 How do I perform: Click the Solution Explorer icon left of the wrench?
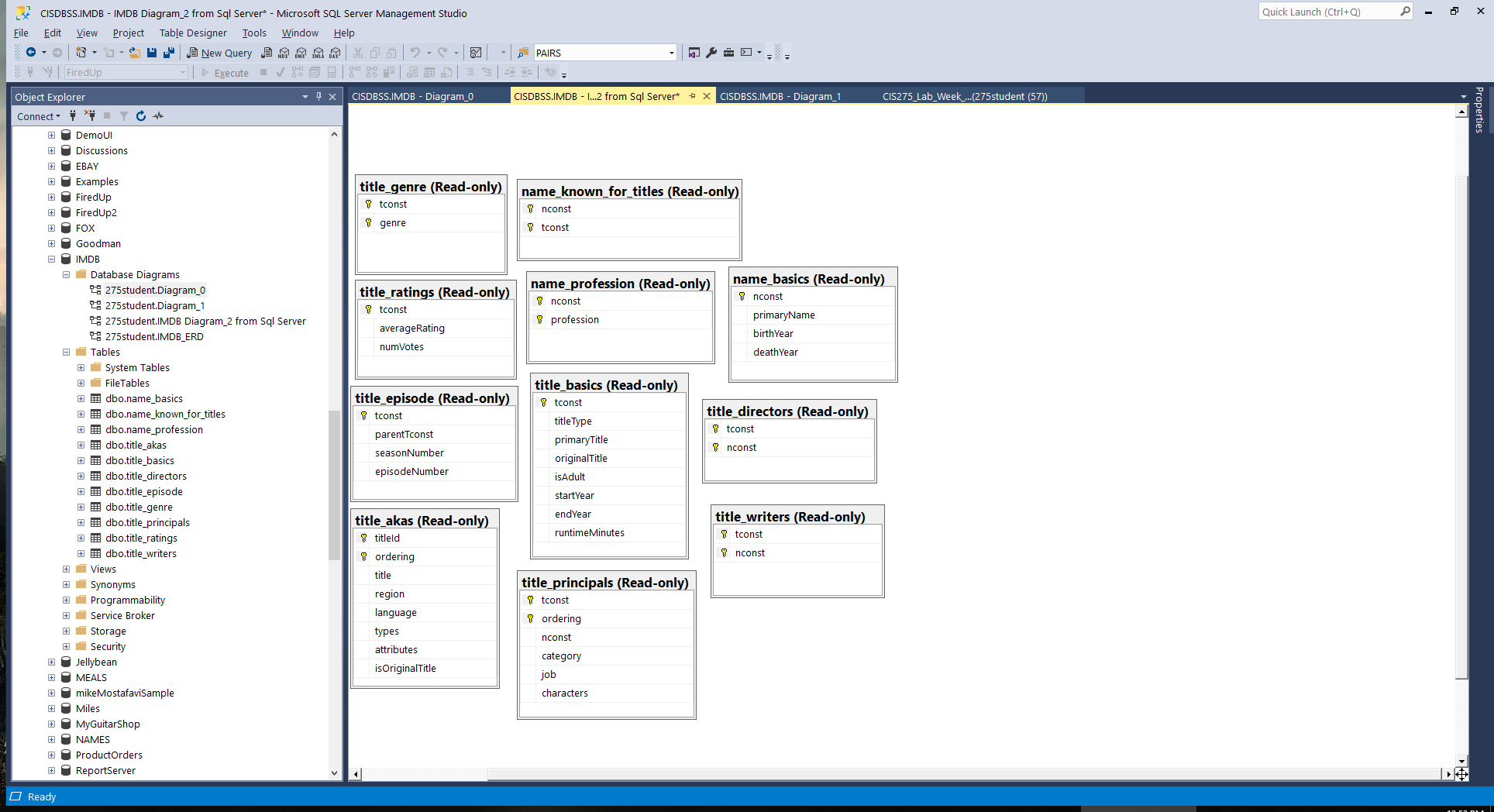(694, 53)
